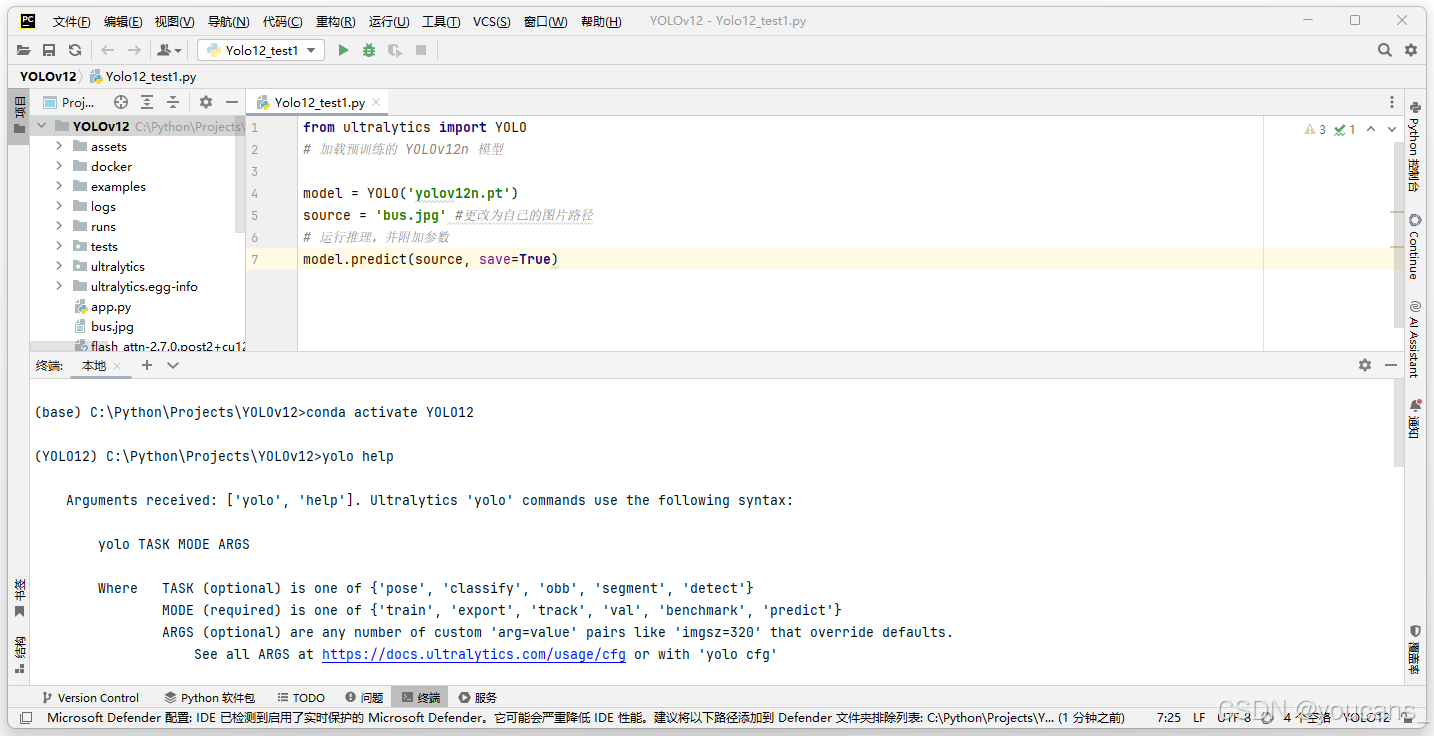Viewport: 1434px width, 736px height.
Task: Start debugging with the bug icon
Action: pyautogui.click(x=369, y=50)
